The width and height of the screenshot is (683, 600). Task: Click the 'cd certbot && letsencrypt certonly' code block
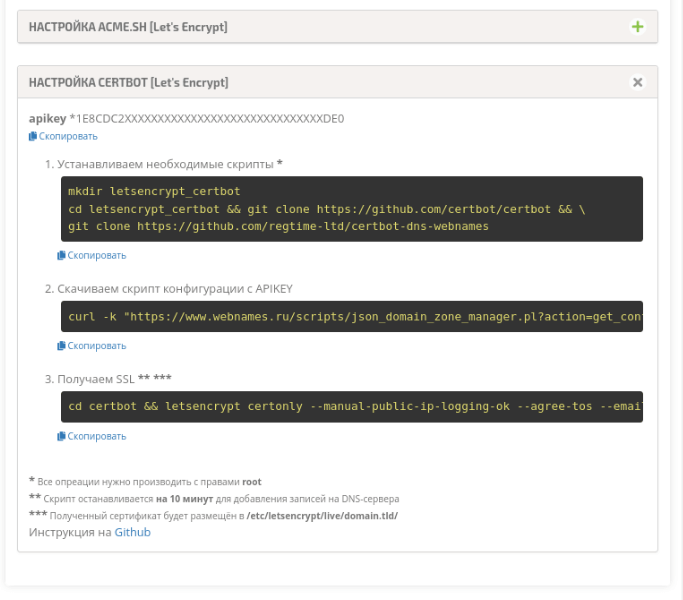point(352,407)
